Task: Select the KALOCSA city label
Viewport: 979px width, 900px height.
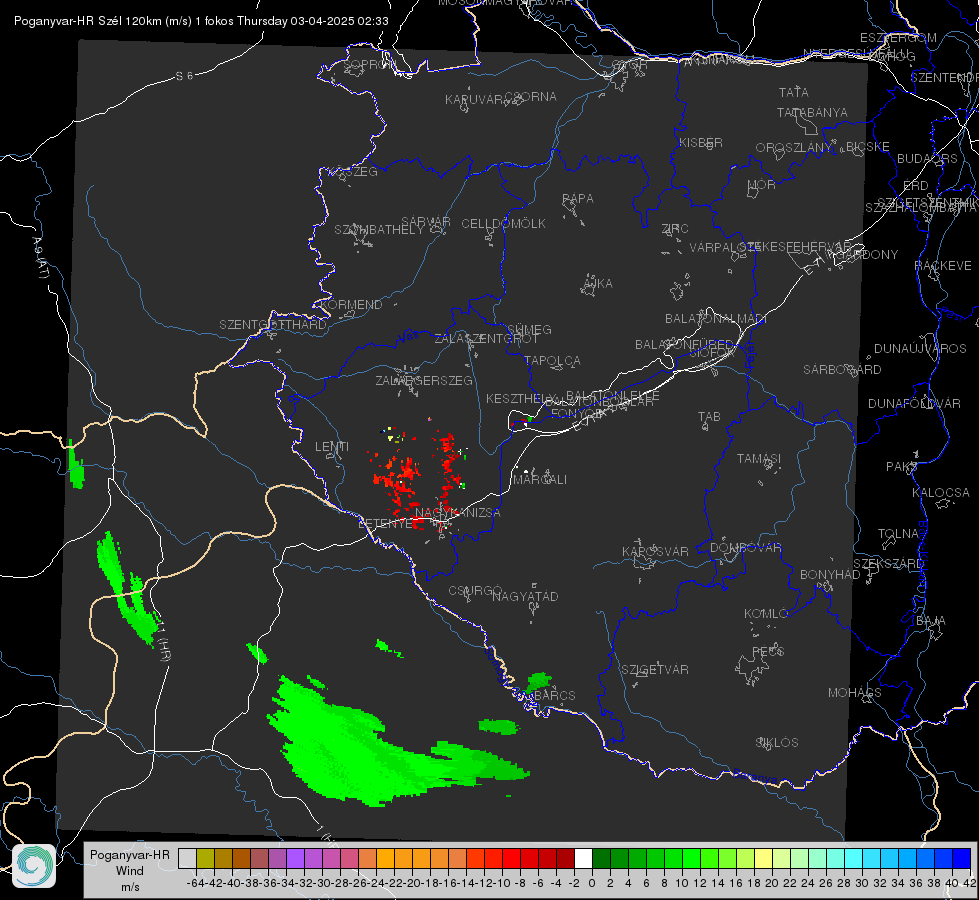Action: click(940, 493)
